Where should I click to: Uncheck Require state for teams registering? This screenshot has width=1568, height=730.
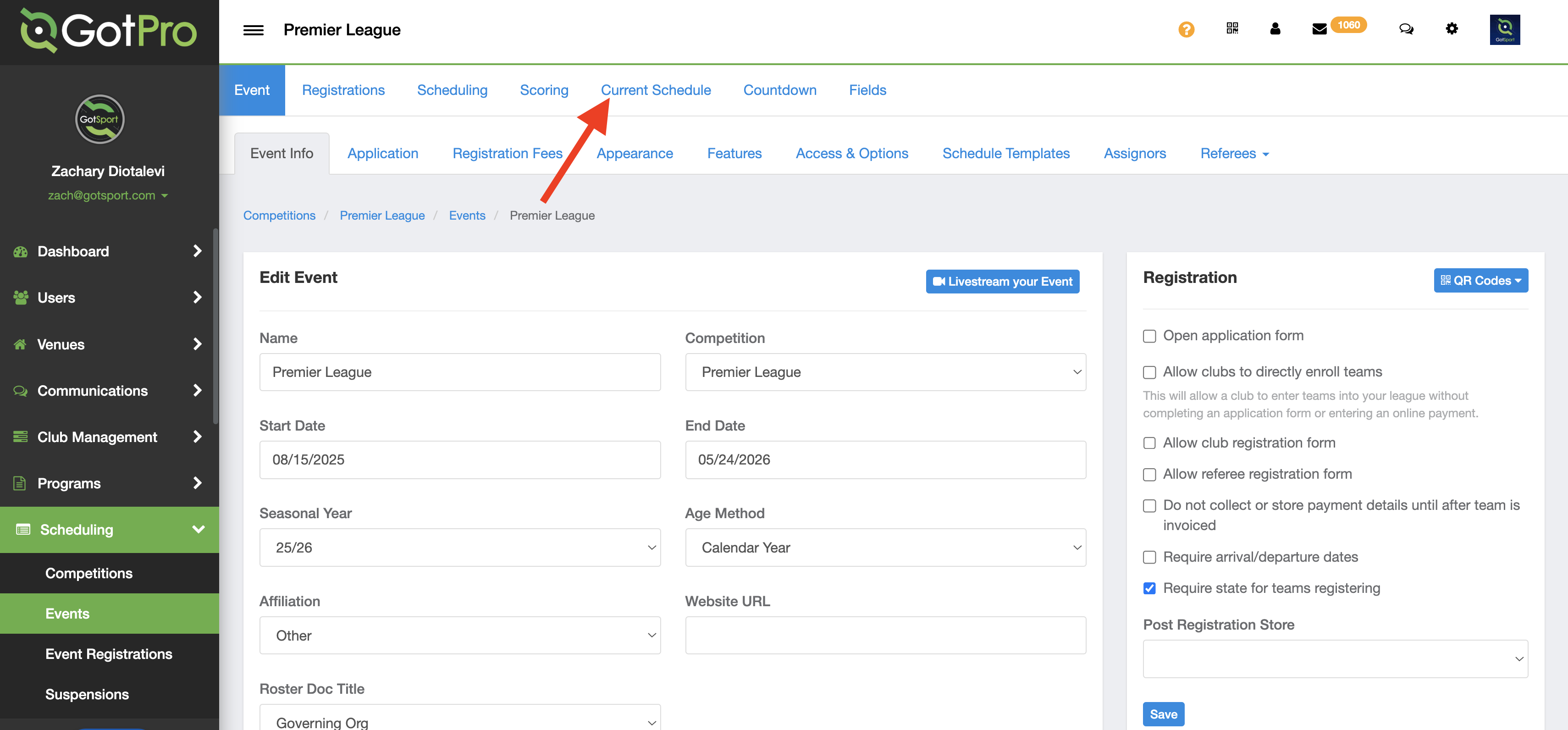click(x=1149, y=588)
